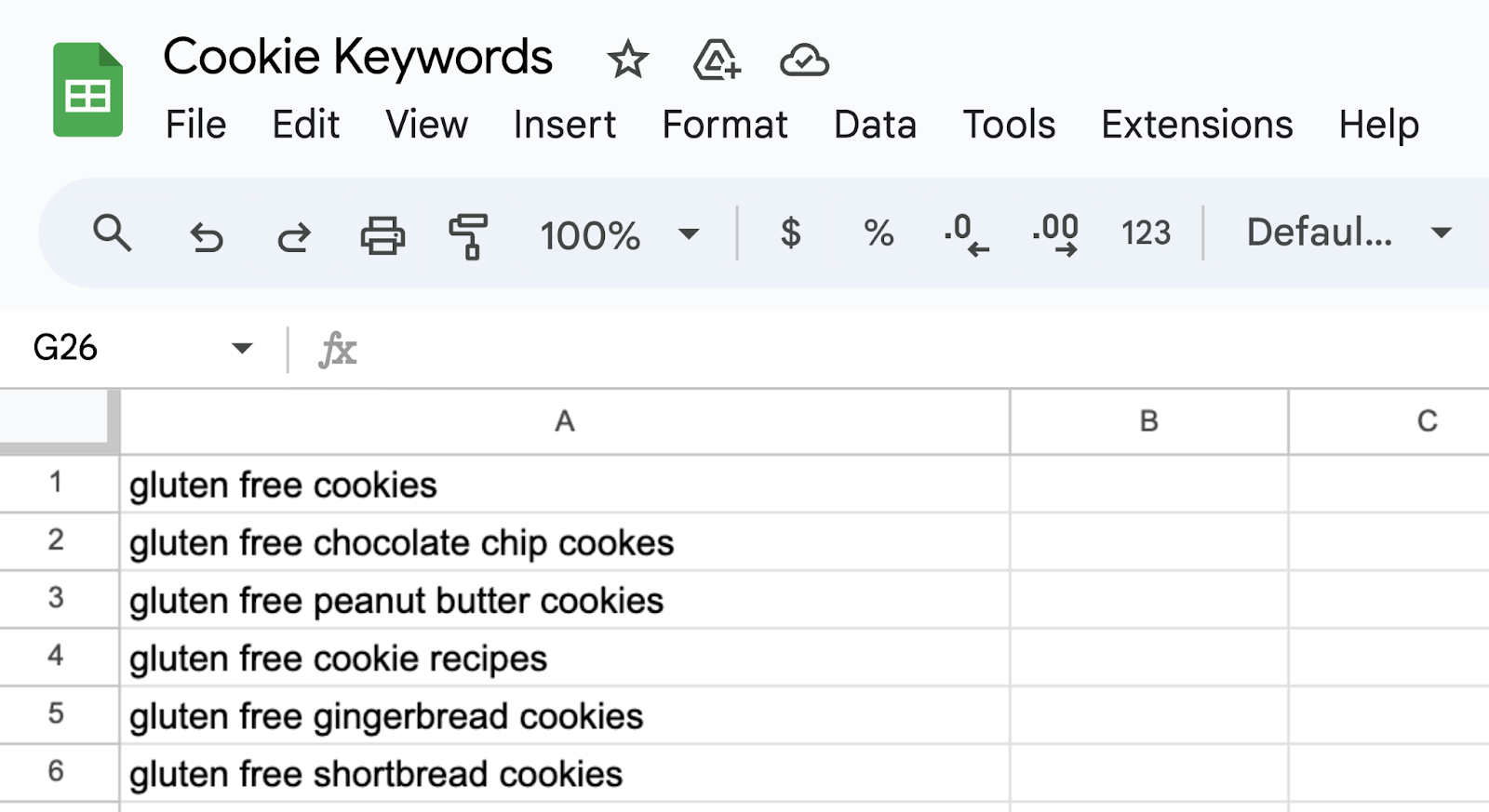Select column A header
The width and height of the screenshot is (1489, 812).
(x=564, y=421)
